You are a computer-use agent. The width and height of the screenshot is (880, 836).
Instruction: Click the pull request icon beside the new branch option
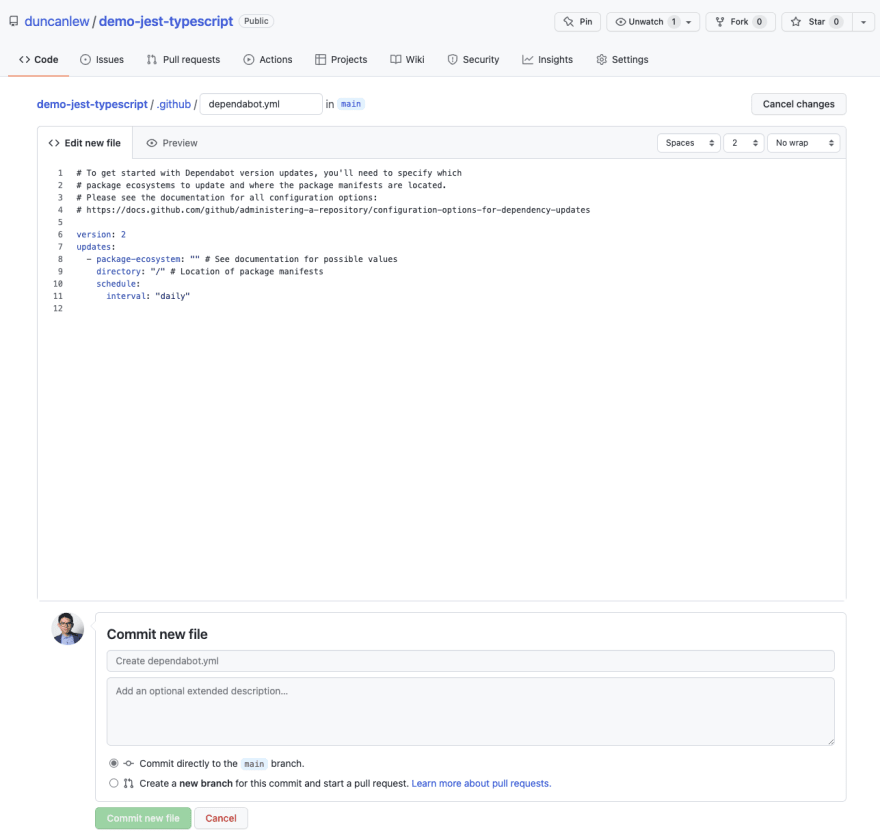(129, 783)
